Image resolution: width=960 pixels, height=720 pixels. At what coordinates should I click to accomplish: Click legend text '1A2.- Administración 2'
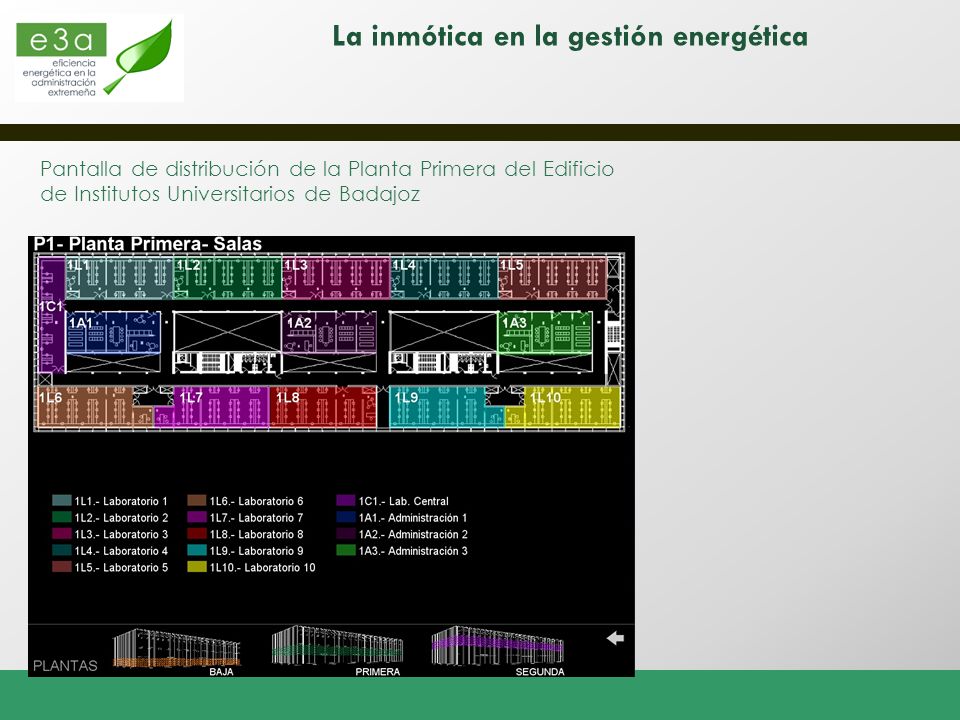(x=413, y=534)
